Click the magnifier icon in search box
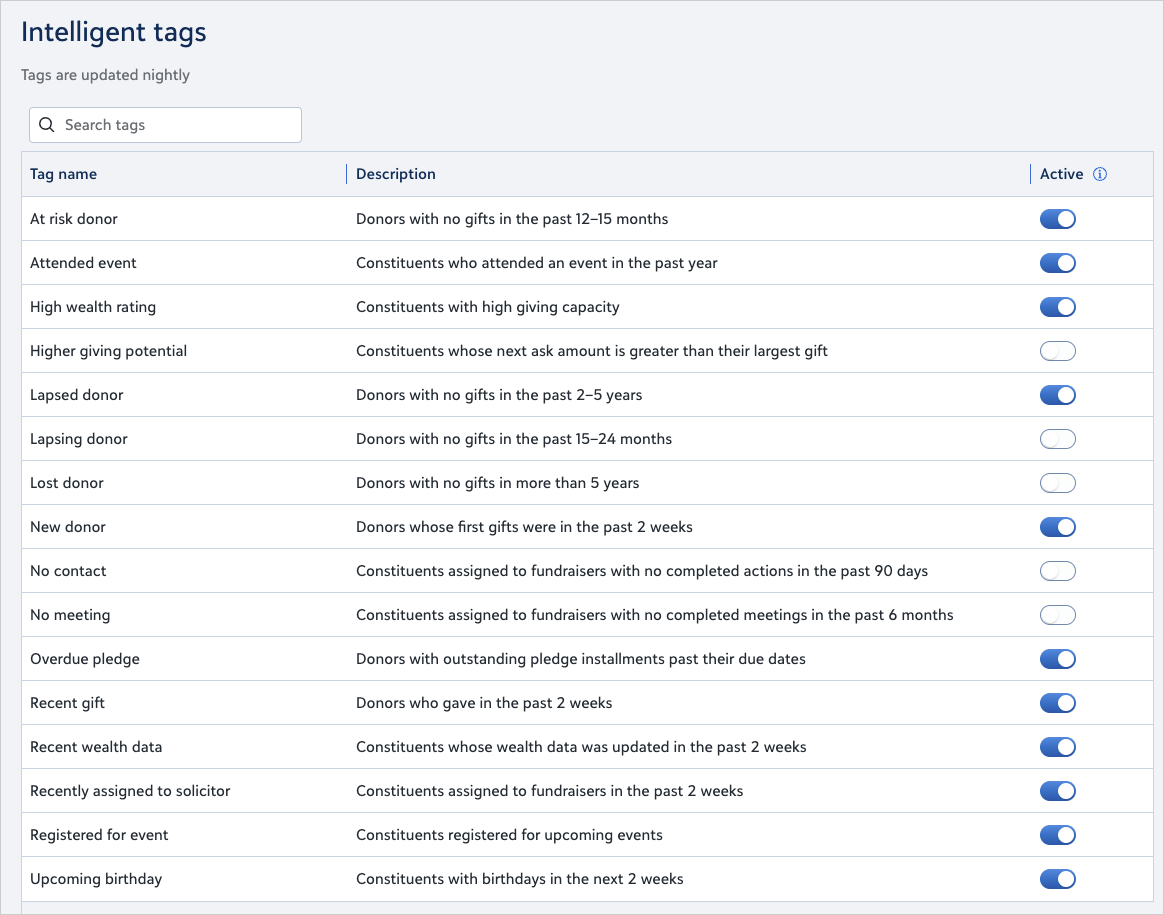The width and height of the screenshot is (1164, 915). coord(46,125)
